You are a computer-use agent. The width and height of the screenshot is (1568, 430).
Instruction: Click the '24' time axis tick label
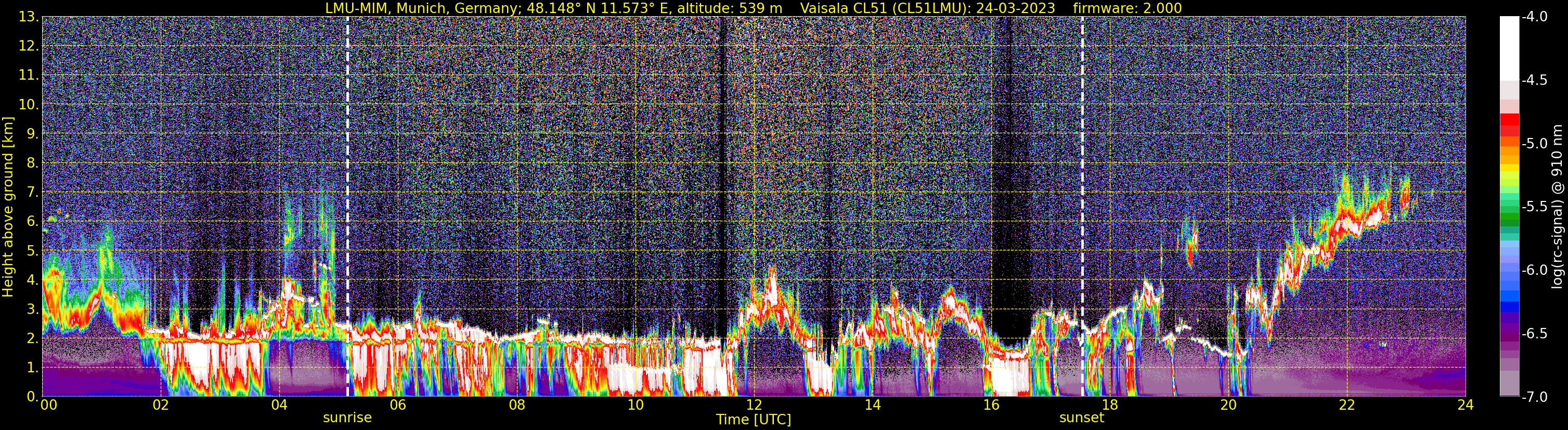pos(1466,405)
